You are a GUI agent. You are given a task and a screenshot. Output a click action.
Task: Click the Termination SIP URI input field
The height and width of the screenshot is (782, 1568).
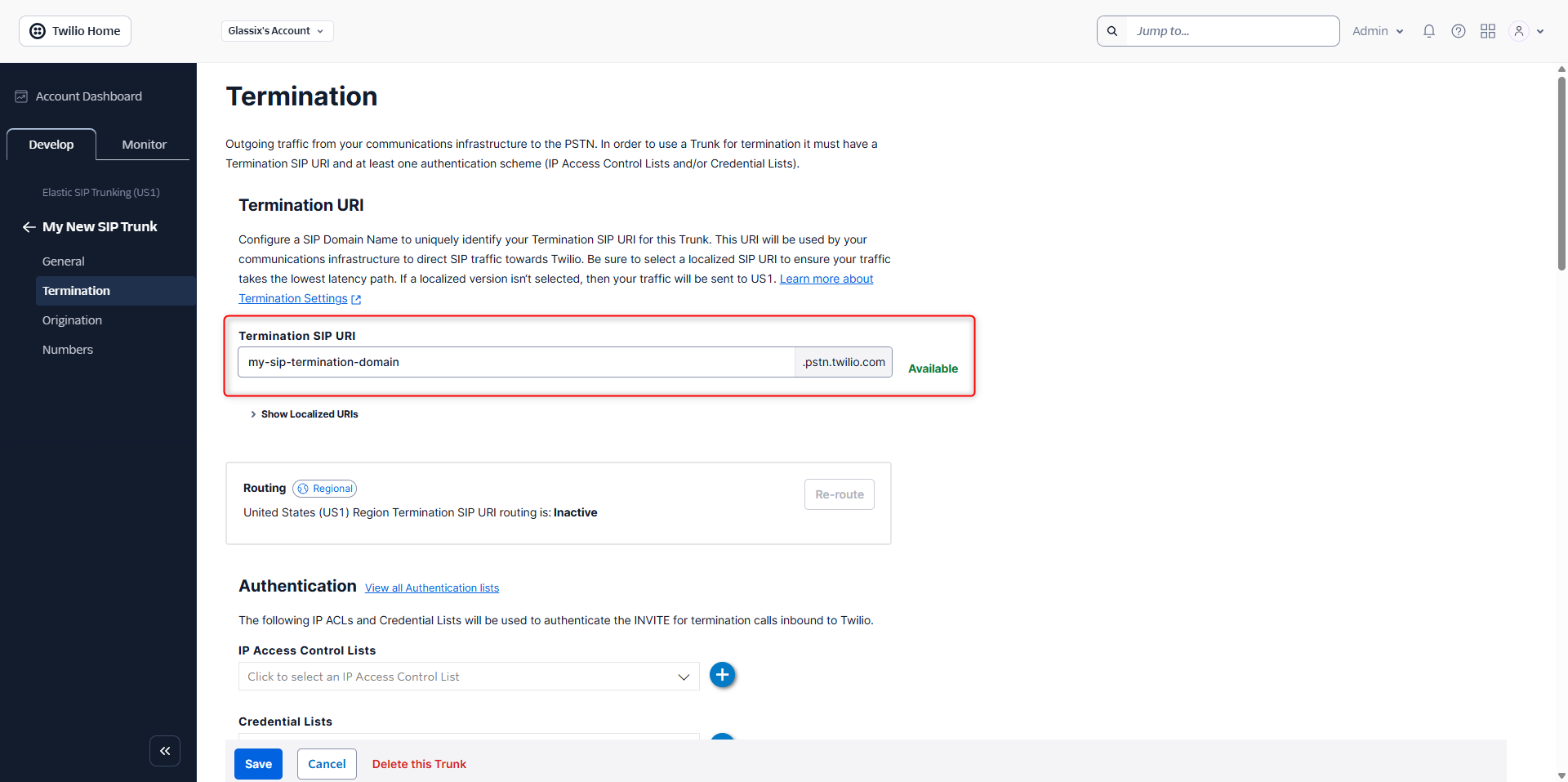click(x=516, y=362)
